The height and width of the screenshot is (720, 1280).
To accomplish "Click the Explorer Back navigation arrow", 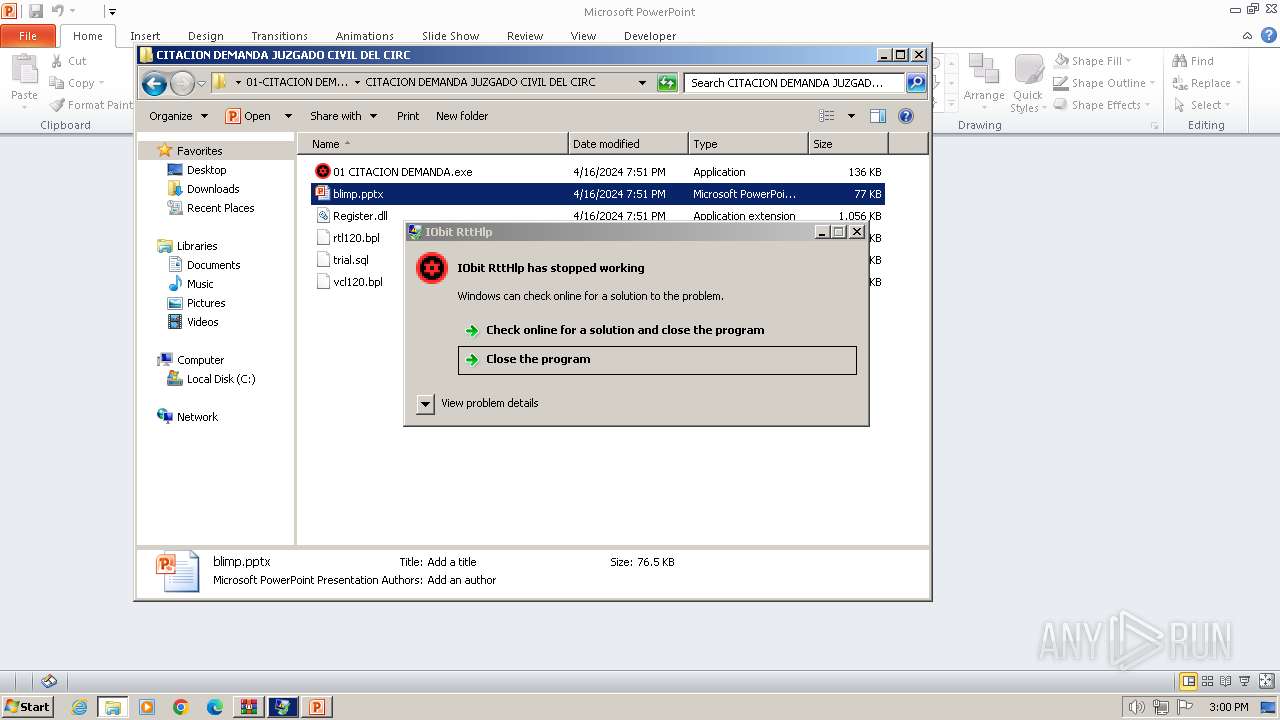I will click(154, 83).
